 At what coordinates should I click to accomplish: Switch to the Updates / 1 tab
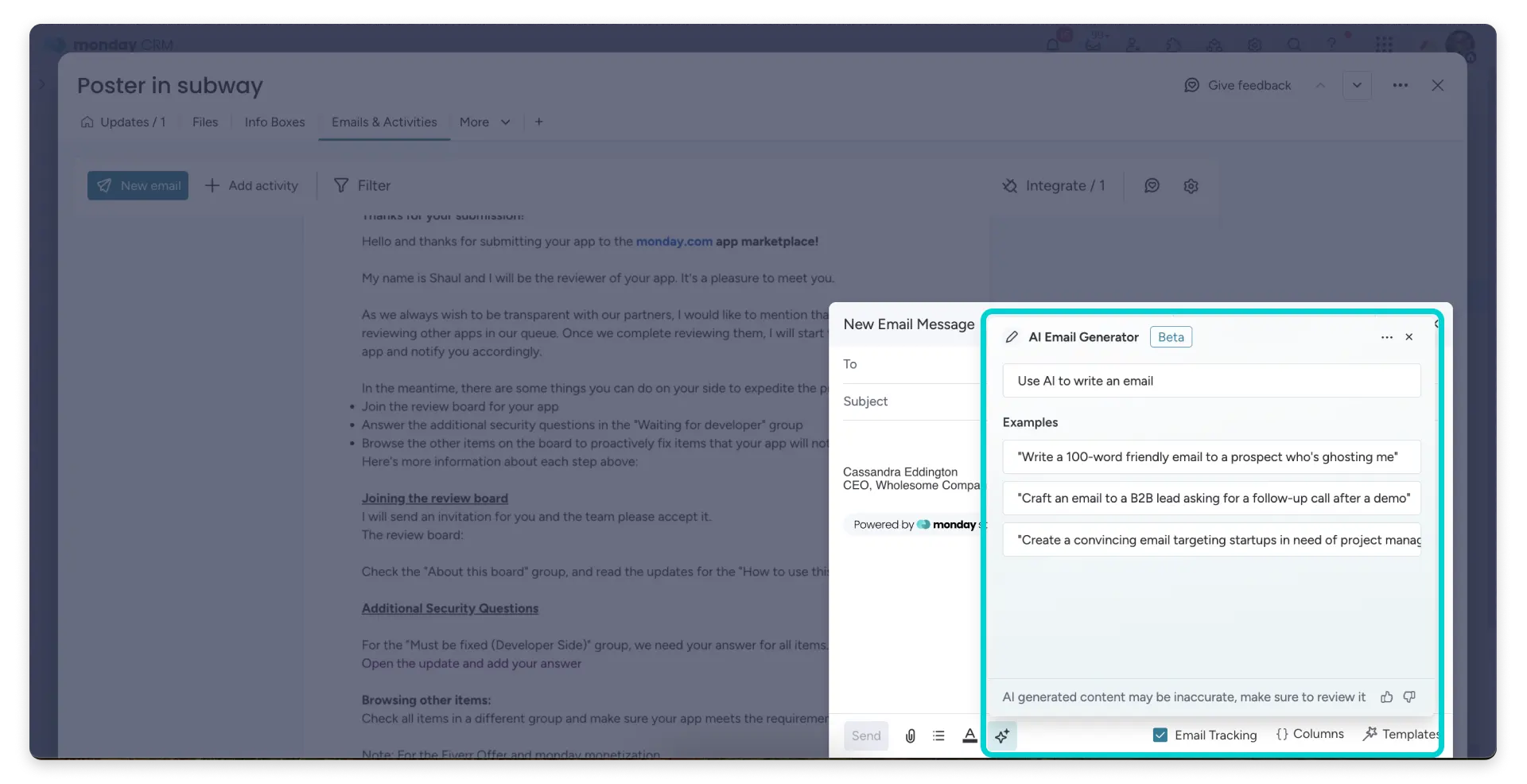pos(123,122)
